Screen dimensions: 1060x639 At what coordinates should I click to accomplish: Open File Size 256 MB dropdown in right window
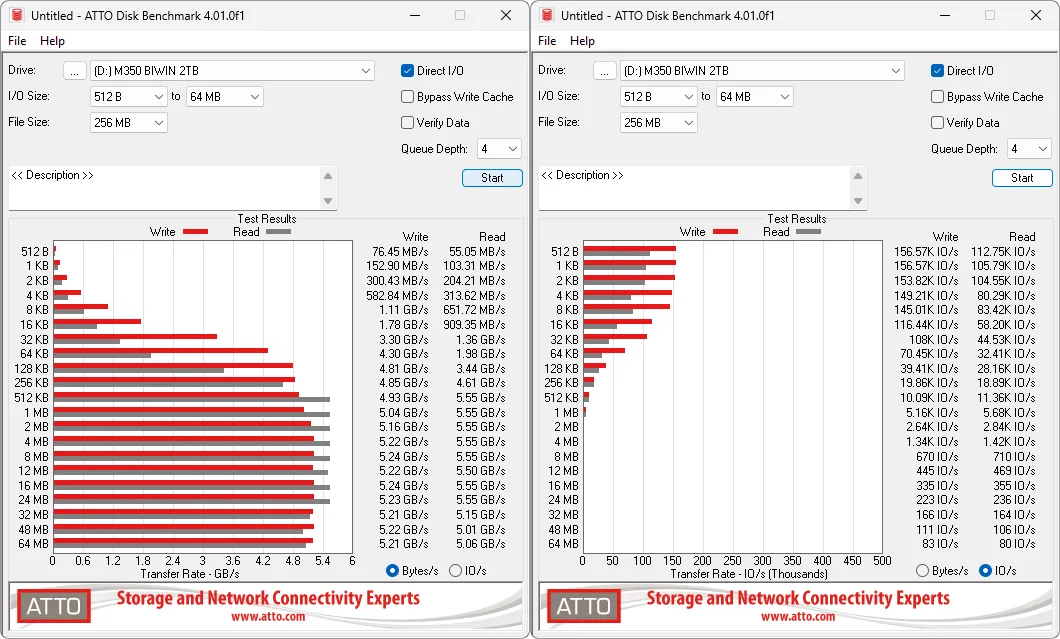point(658,122)
